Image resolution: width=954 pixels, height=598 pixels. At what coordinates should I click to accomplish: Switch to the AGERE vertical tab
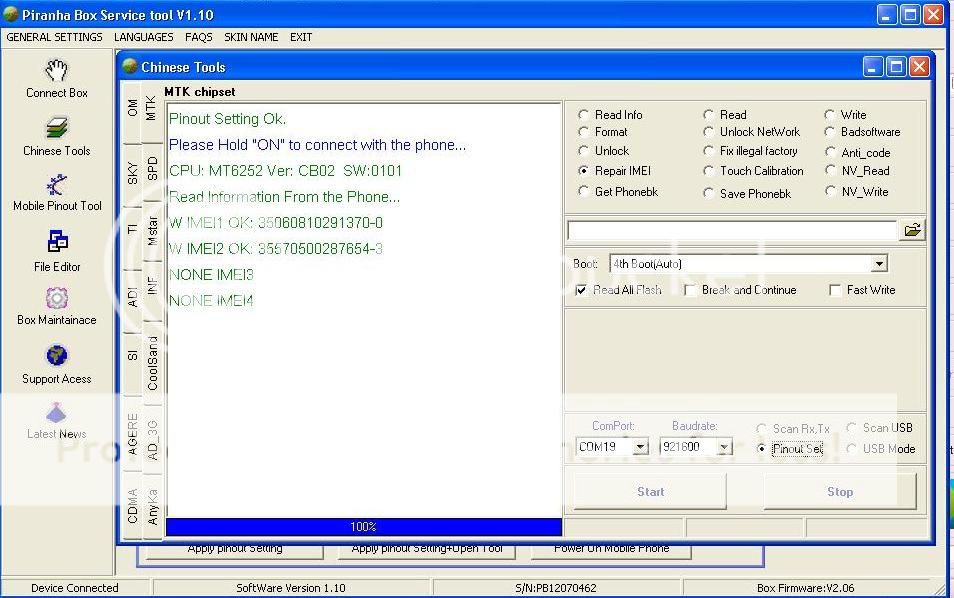click(x=132, y=434)
